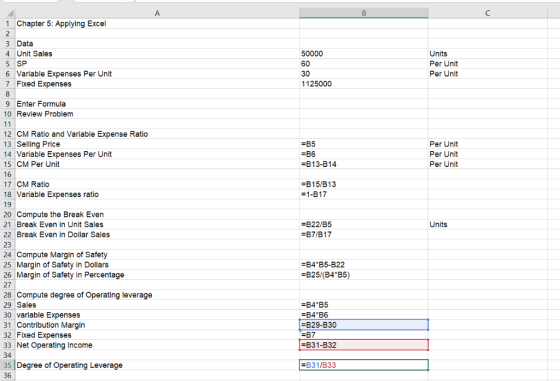
Task: Click the formula cell '=B15/B13'
Action: [364, 184]
